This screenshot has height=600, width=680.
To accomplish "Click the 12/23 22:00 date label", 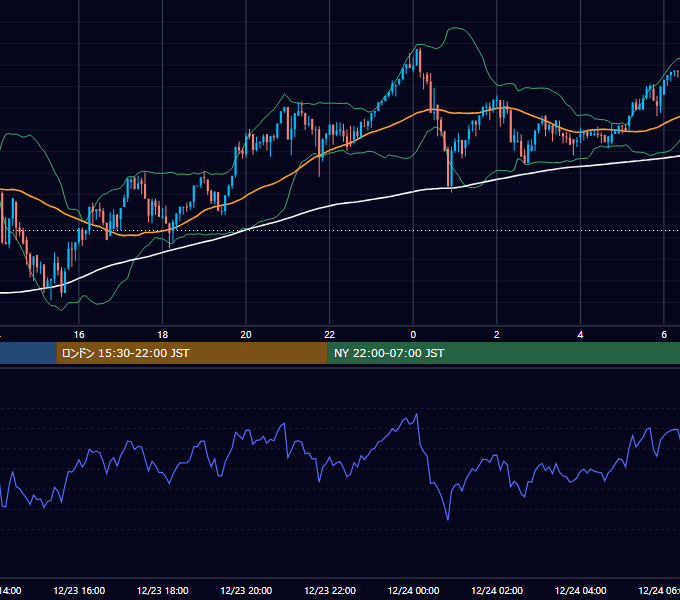I will tap(330, 590).
